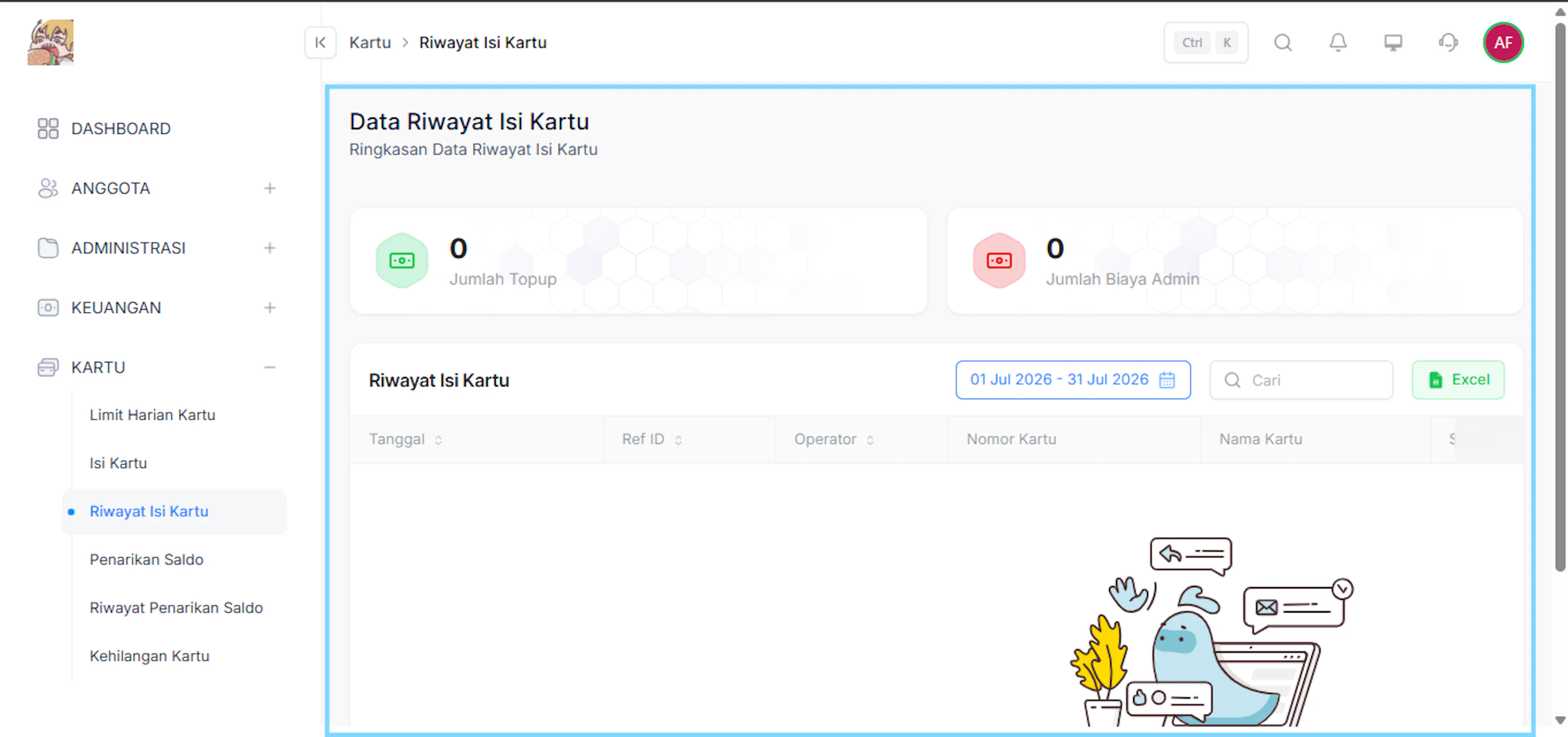Expand the Keuangan menu plus sign

coord(269,308)
